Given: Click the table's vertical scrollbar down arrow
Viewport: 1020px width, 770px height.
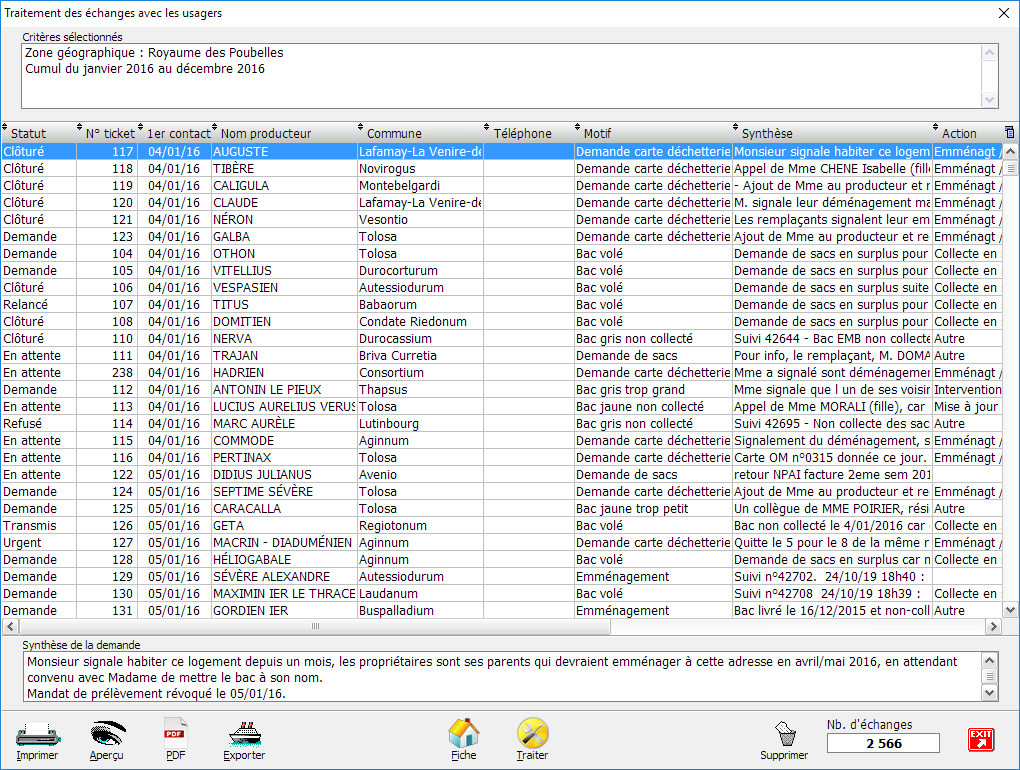Looking at the screenshot, I should pyautogui.click(x=1011, y=610).
